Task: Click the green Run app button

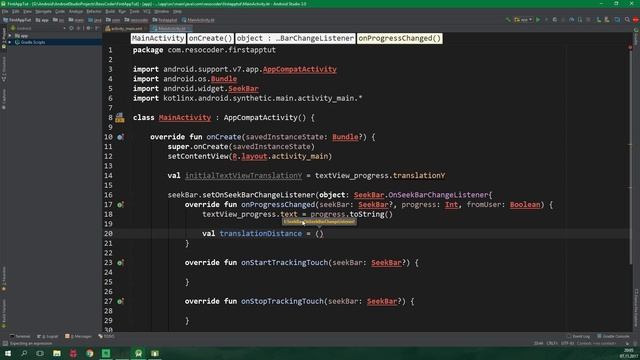Action: 538,20
